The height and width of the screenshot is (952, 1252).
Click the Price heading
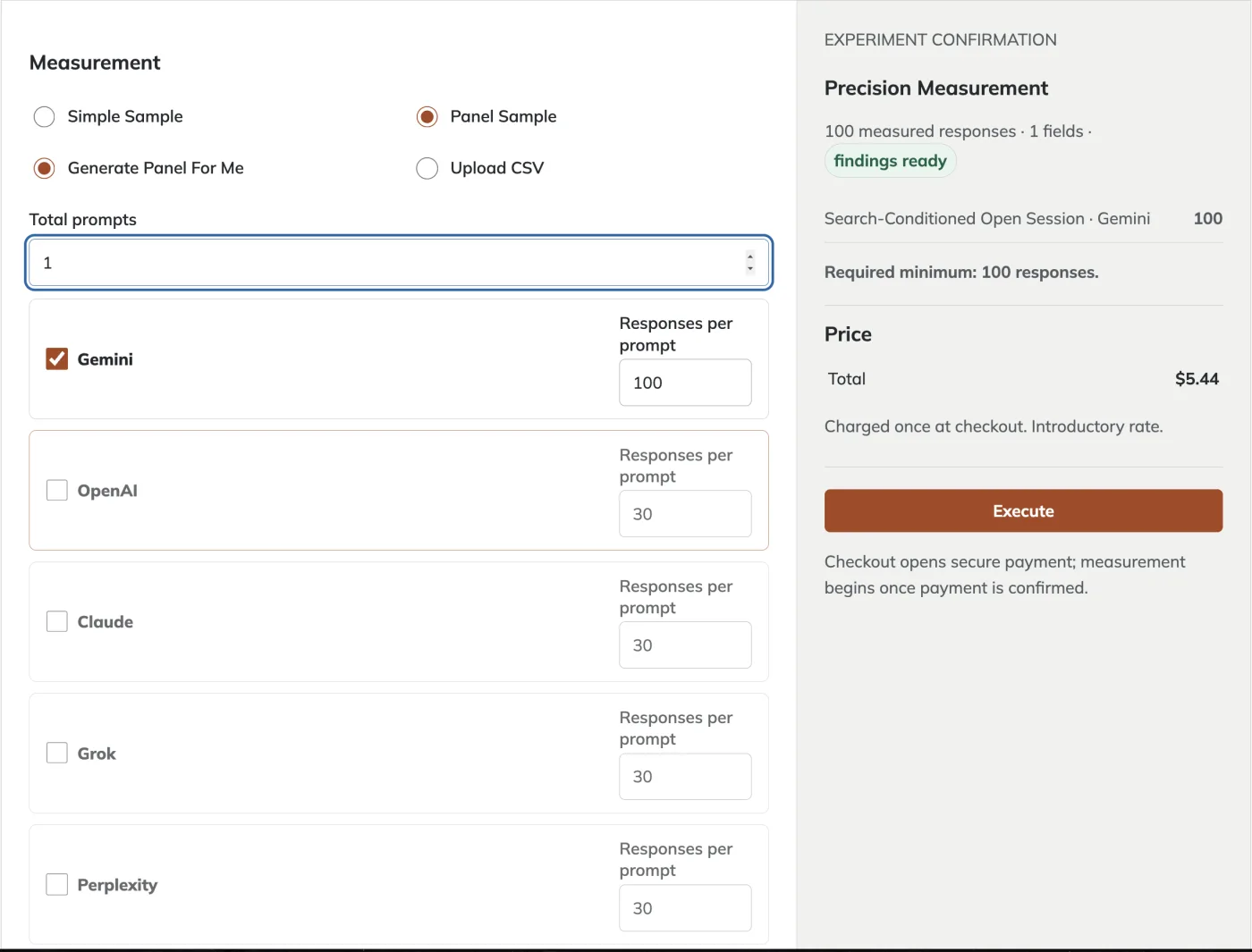848,334
